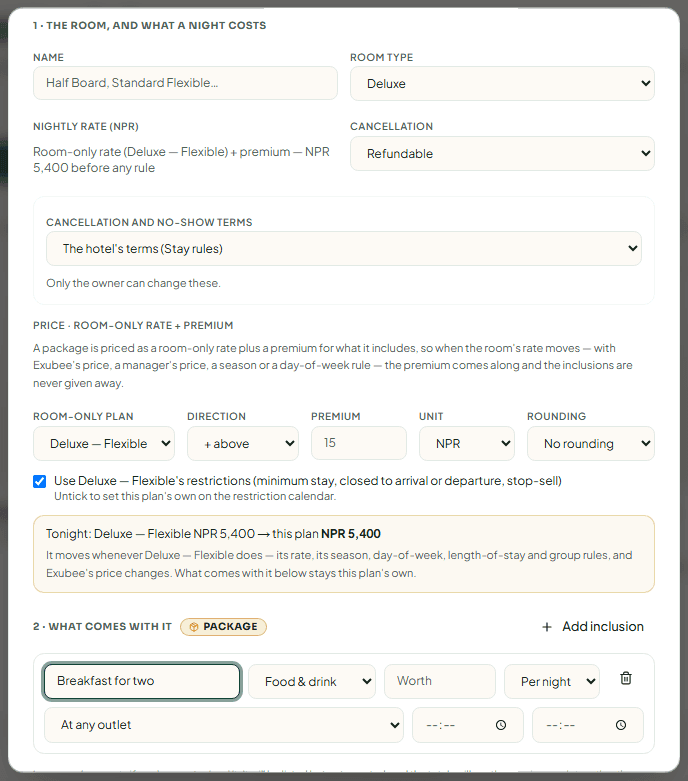Open the Room Type dropdown showing Deluxe
Screen dimensions: 688x781
tap(502, 83)
